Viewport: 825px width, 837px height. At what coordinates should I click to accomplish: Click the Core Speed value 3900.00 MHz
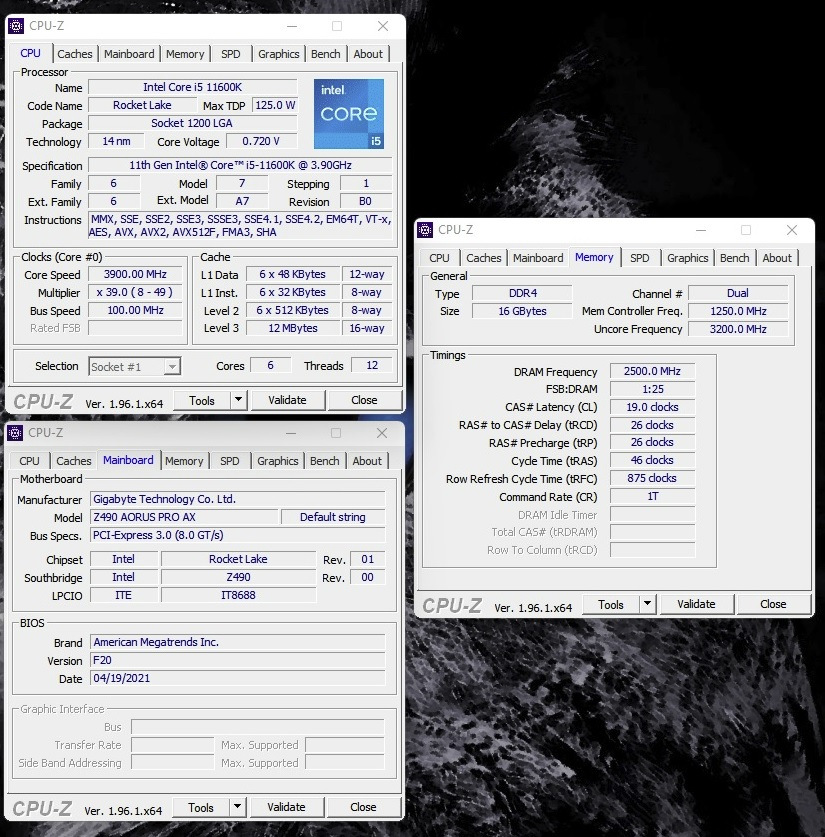(135, 274)
